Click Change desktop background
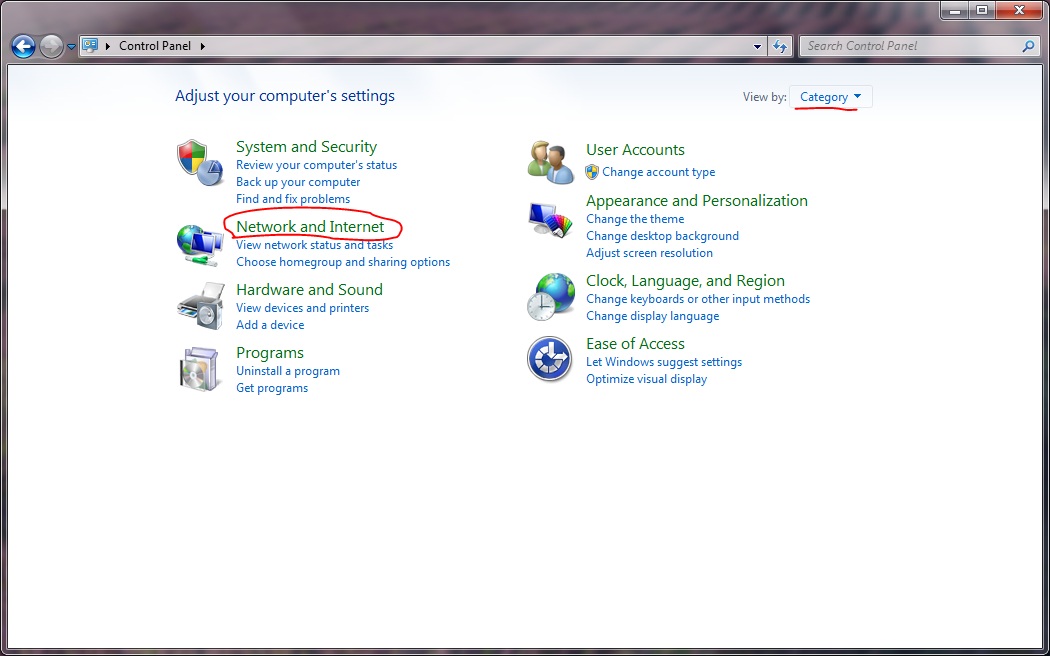 (662, 236)
